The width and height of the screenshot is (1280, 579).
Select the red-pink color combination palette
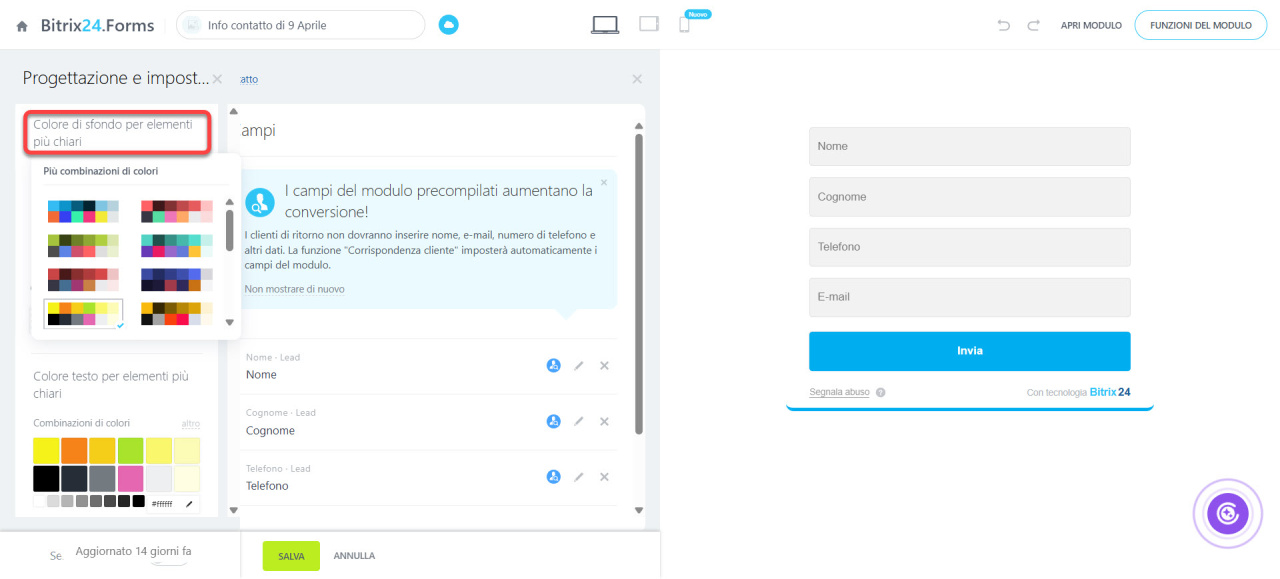click(176, 211)
